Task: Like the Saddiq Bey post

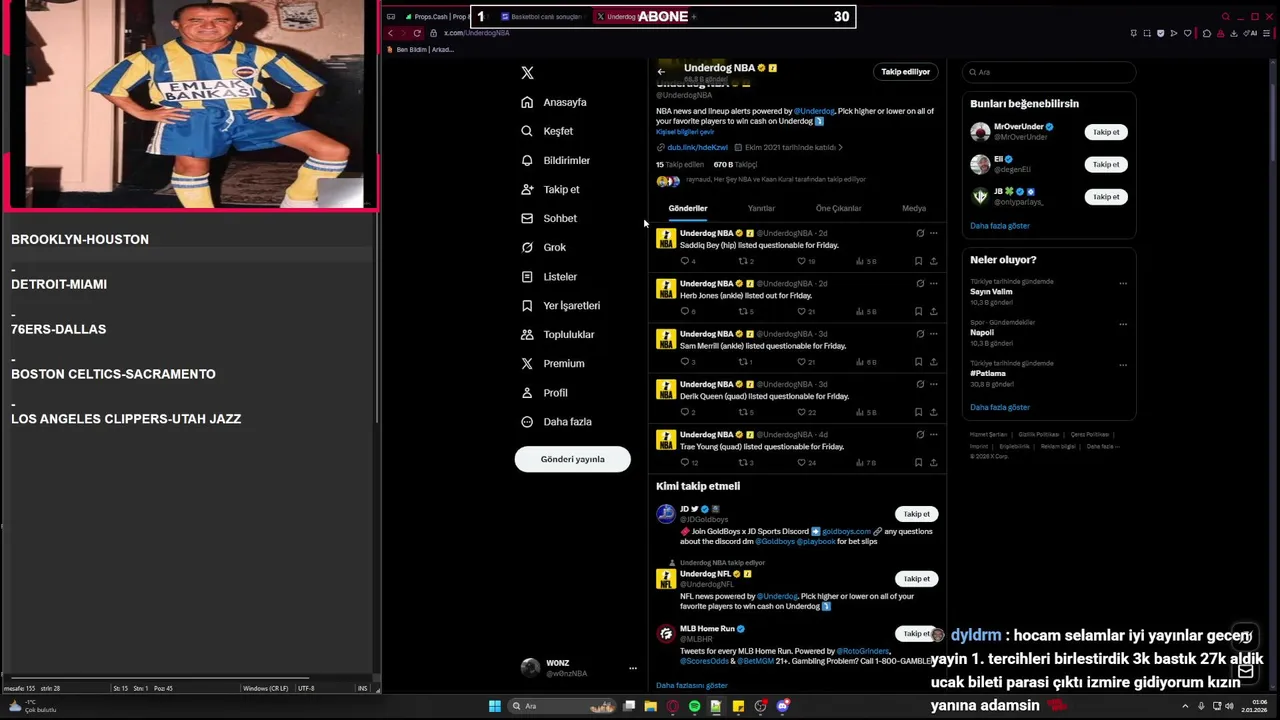Action: 801,261
